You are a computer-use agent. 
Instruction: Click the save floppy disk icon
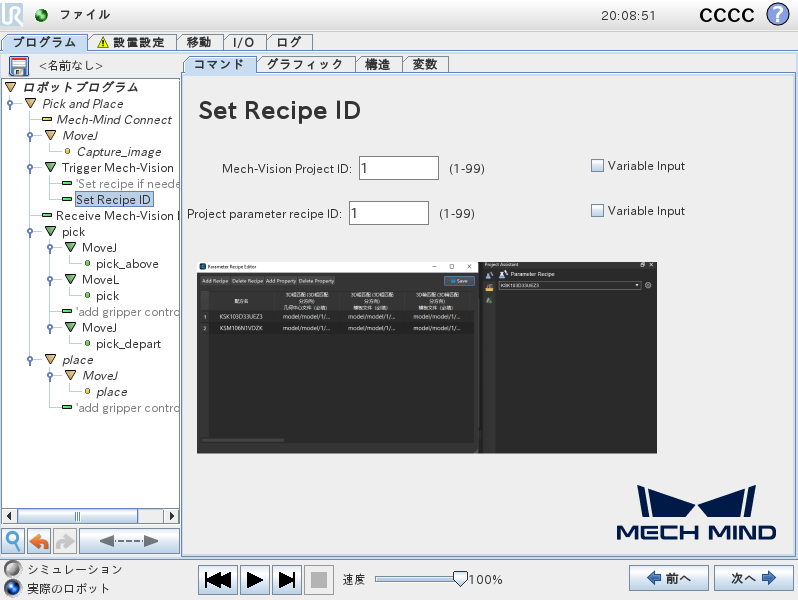point(19,66)
